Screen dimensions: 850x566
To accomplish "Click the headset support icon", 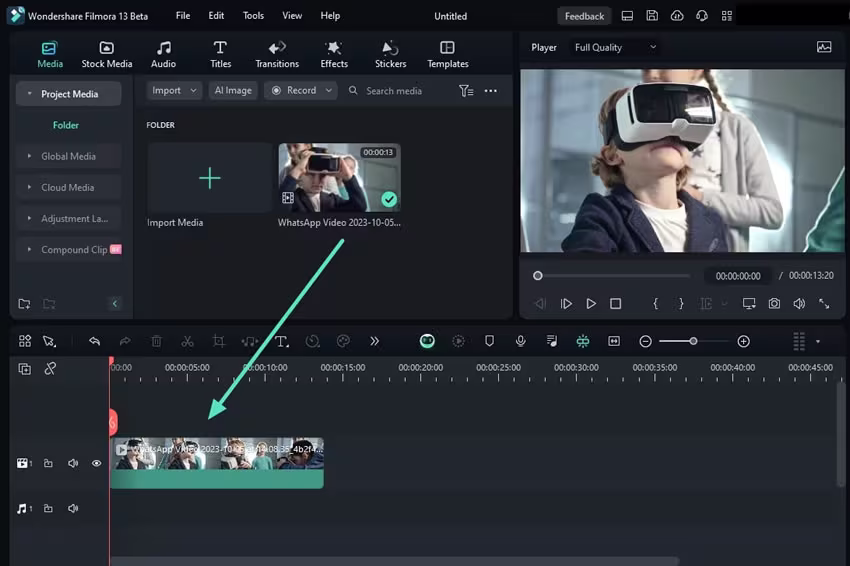I will [x=701, y=16].
